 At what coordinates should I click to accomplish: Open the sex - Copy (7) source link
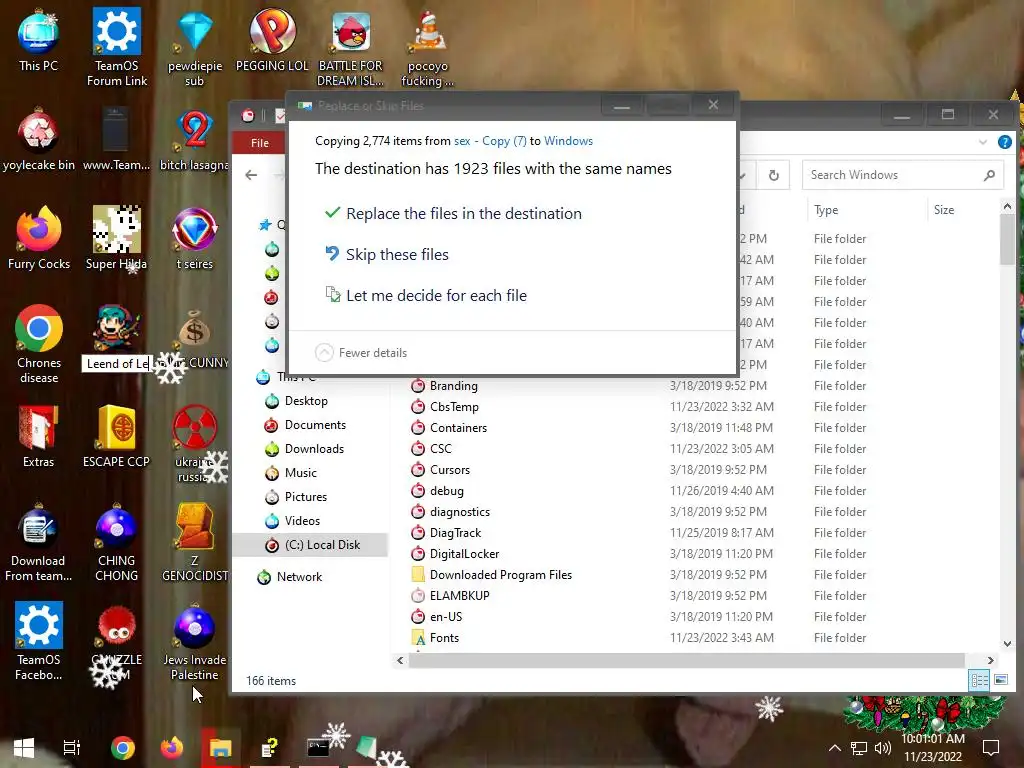pos(490,141)
